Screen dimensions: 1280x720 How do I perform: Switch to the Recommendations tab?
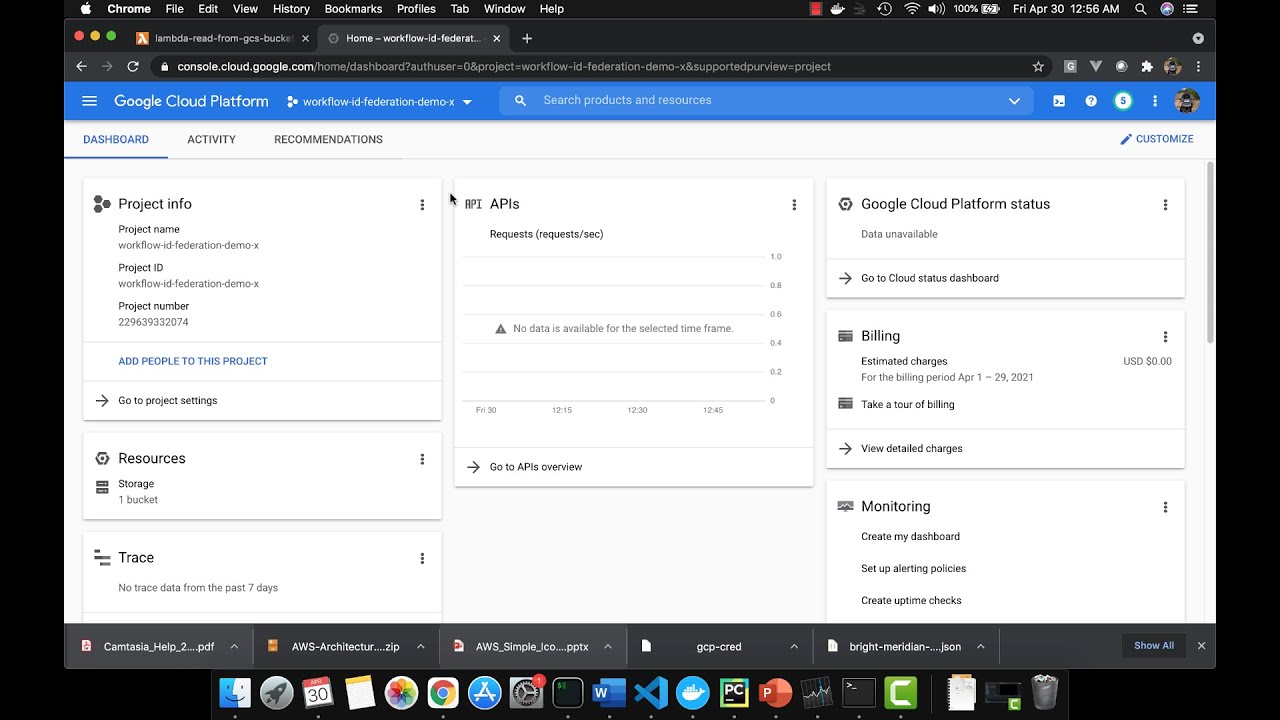[328, 140]
